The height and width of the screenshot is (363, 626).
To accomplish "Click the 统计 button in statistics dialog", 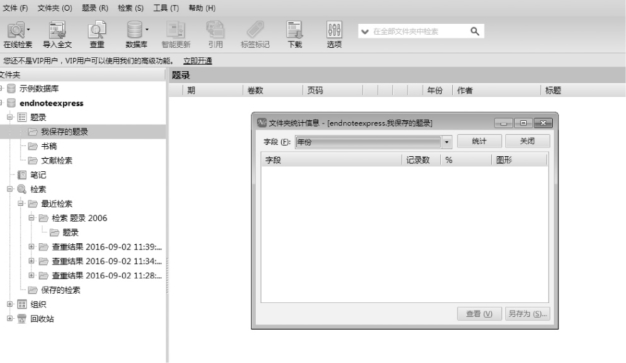I will pyautogui.click(x=479, y=141).
